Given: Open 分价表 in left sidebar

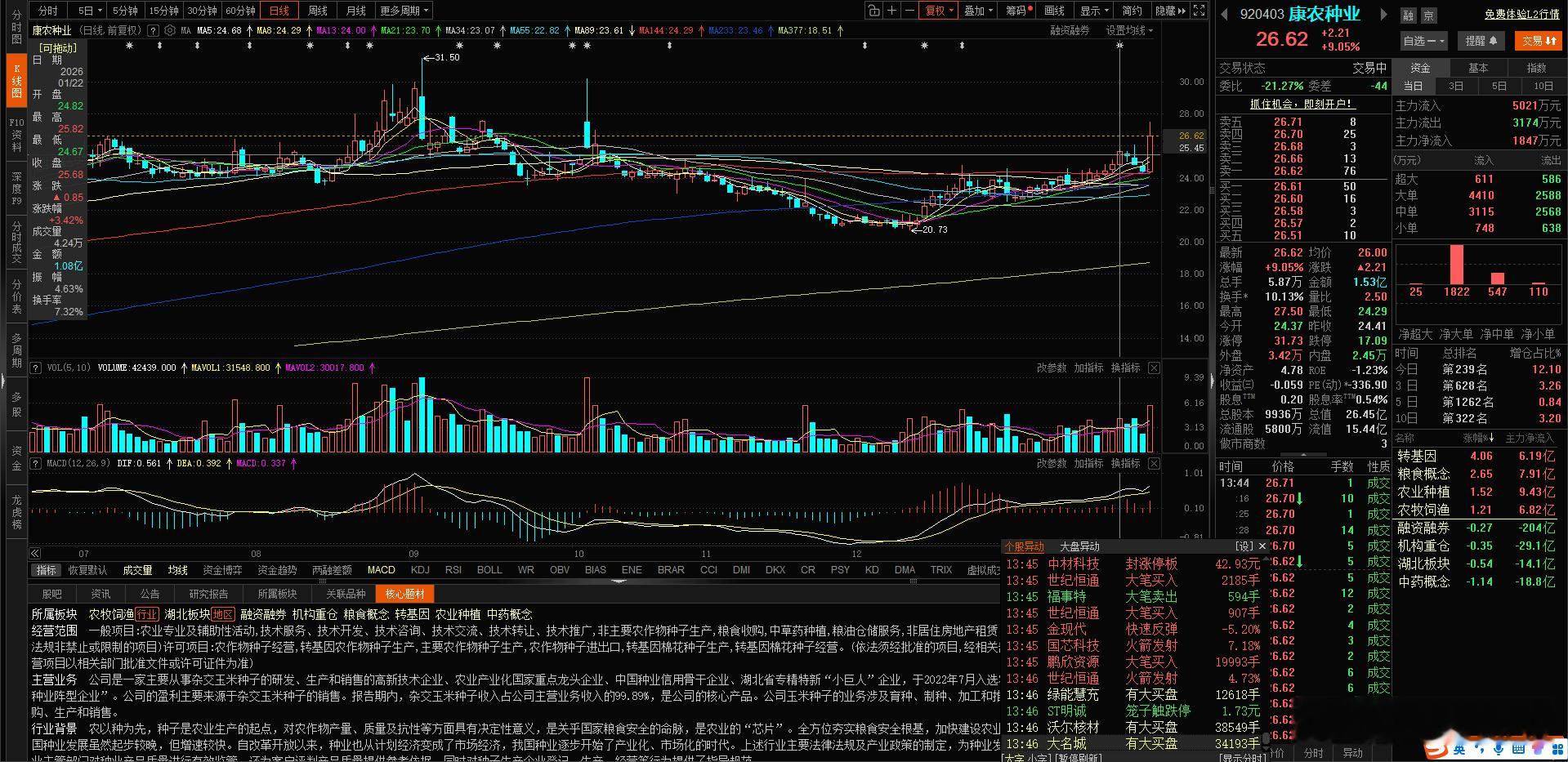Looking at the screenshot, I should [16, 296].
